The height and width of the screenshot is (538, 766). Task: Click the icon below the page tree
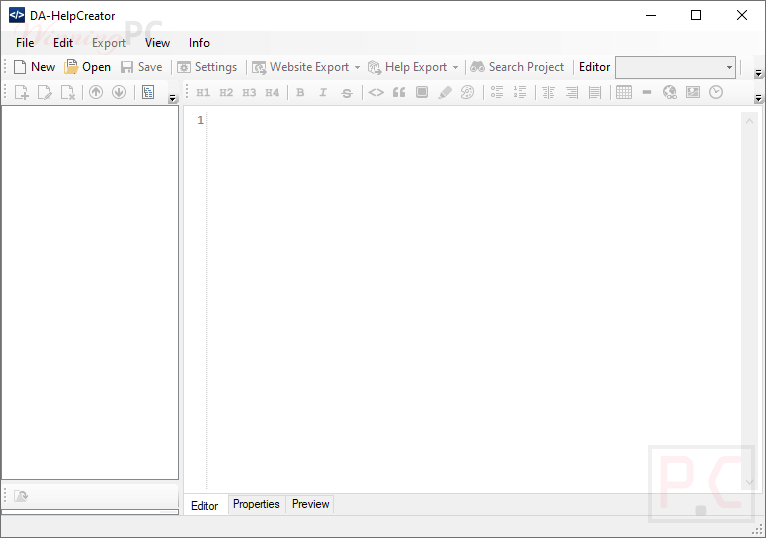(x=21, y=496)
